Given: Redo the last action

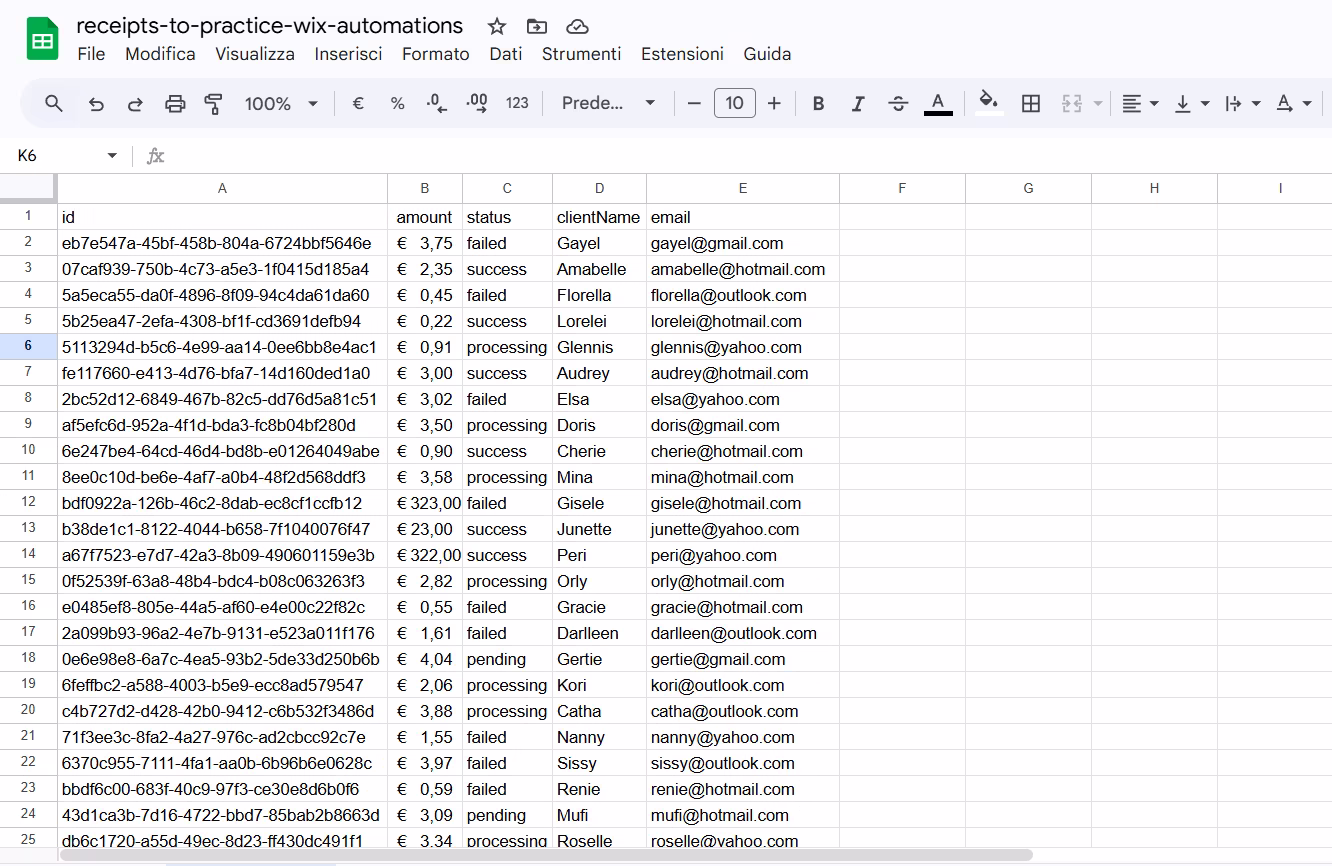Looking at the screenshot, I should pos(135,103).
